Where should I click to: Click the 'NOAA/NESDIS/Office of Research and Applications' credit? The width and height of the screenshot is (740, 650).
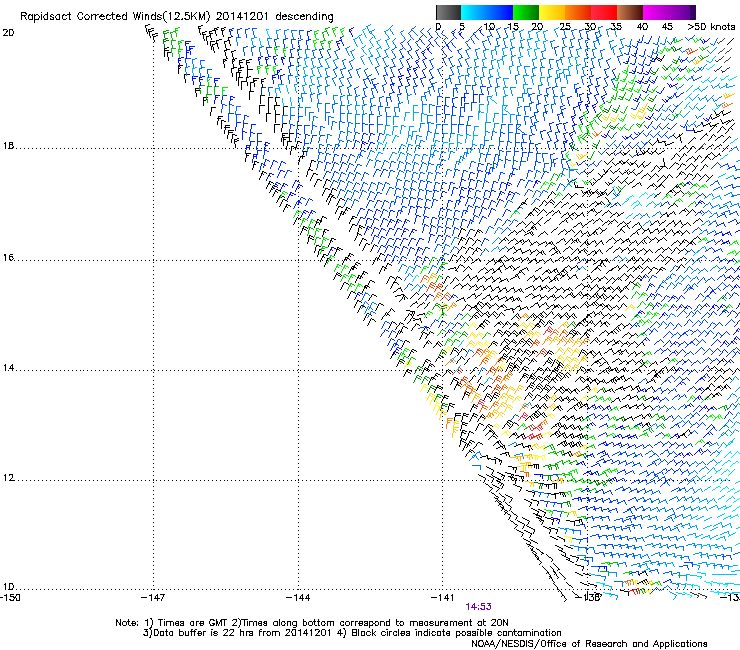click(589, 644)
